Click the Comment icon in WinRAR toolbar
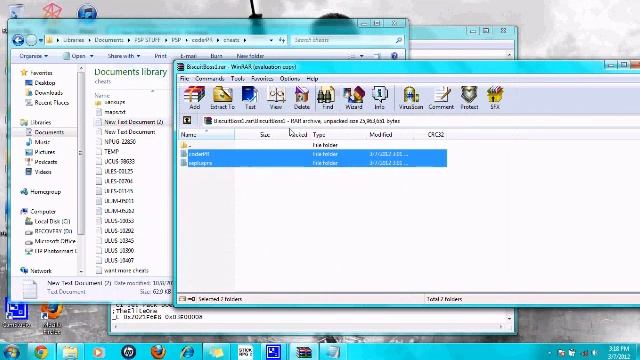Viewport: 640px width, 360px height. (x=441, y=98)
